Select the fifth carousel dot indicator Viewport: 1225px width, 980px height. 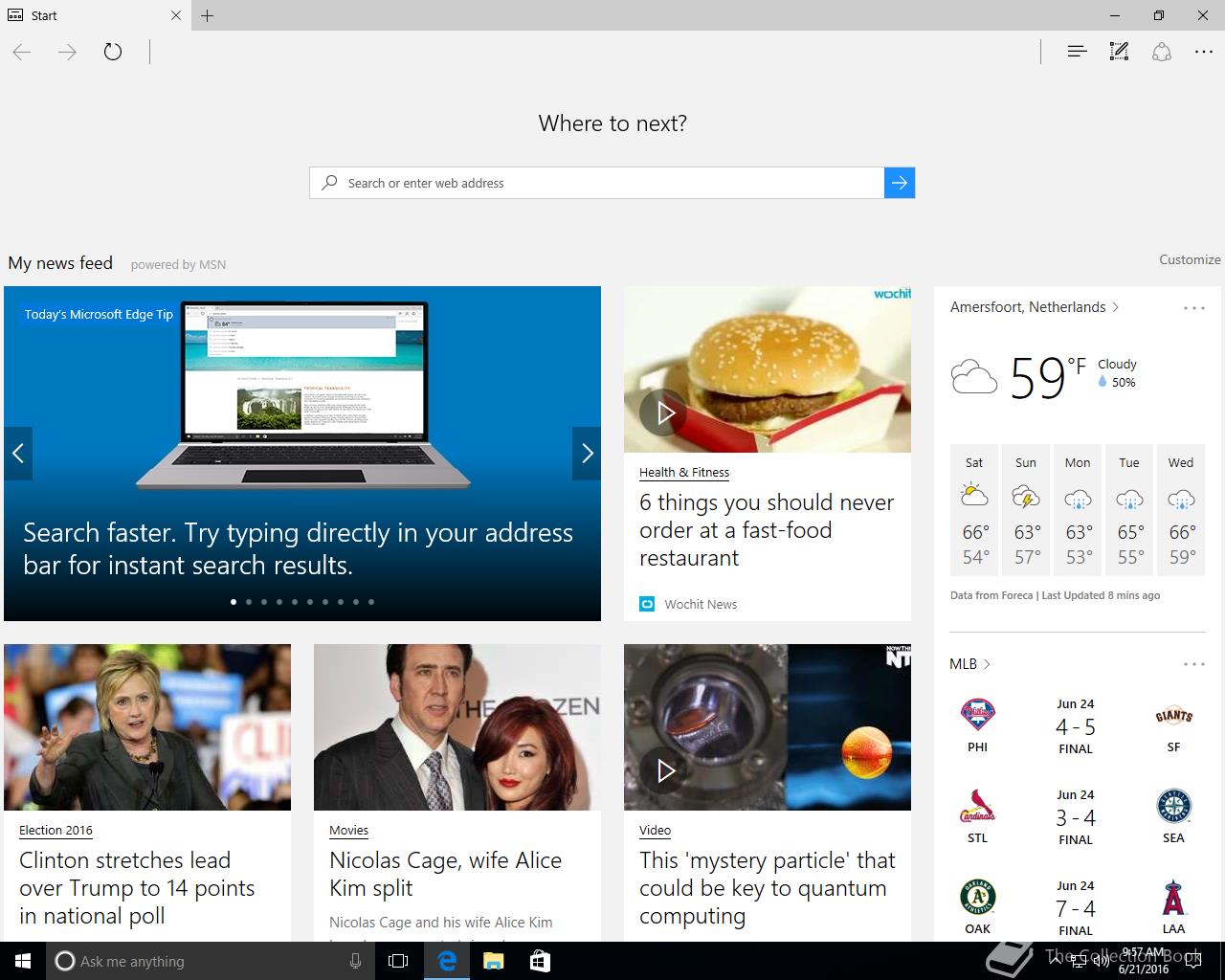click(x=295, y=602)
